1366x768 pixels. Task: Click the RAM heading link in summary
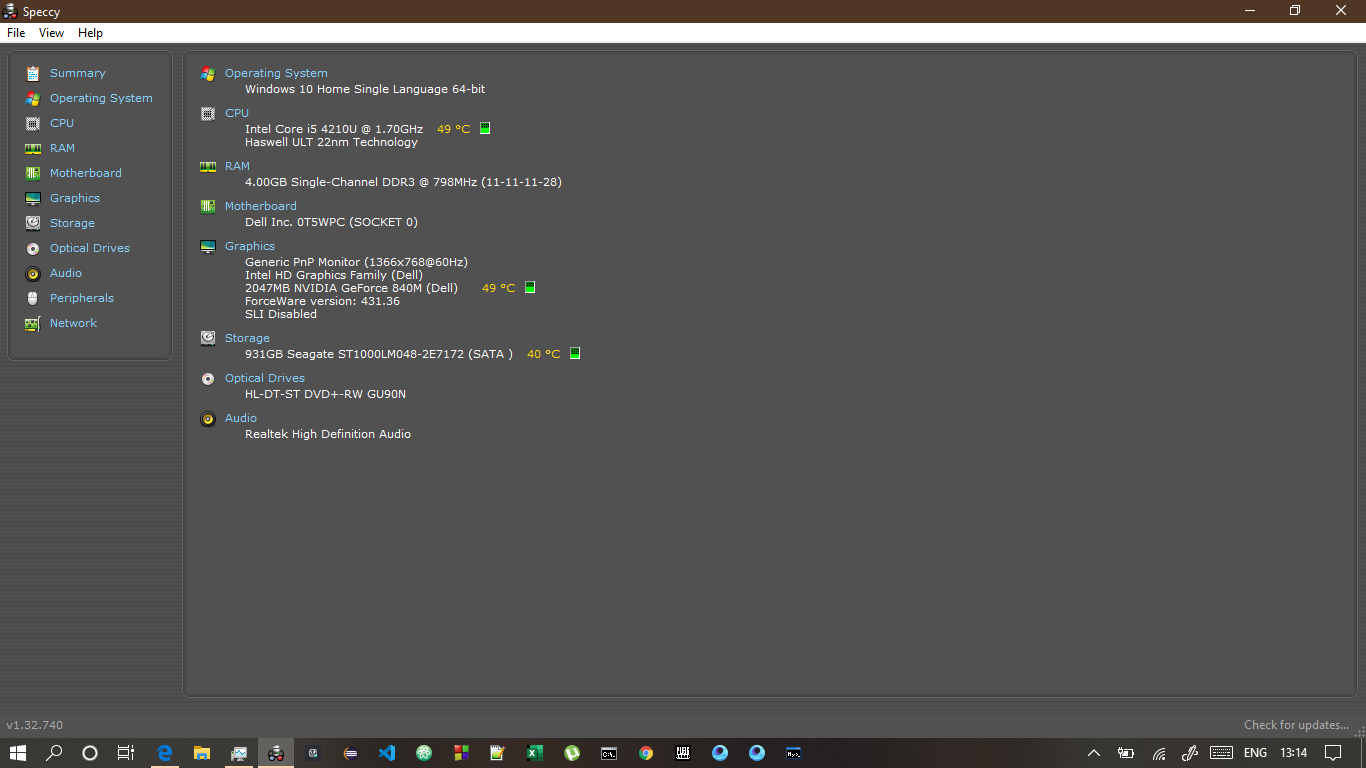[237, 166]
